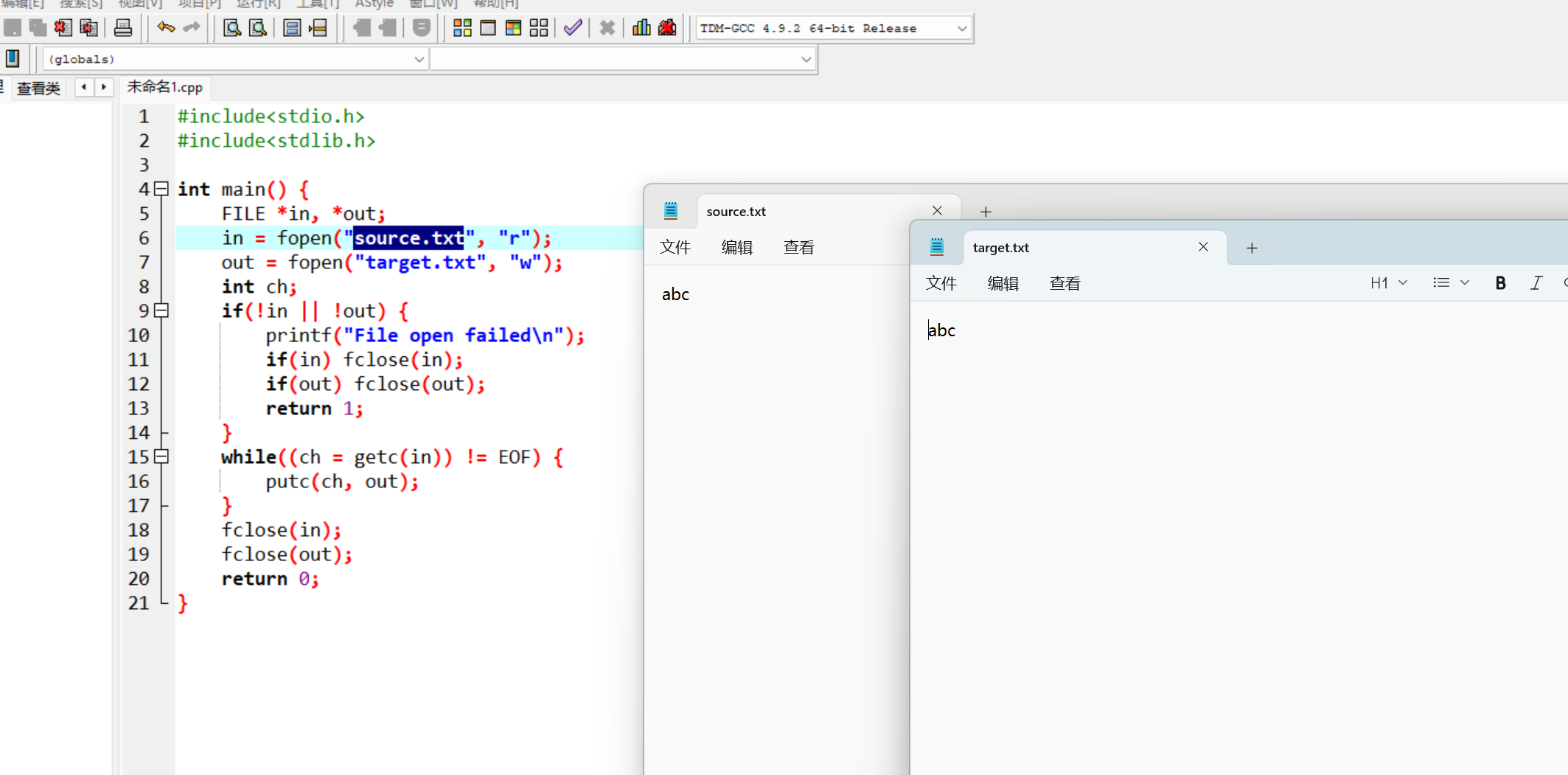1568x775 pixels.
Task: Click the blue bookmark icon beside globals
Action: click(x=13, y=58)
